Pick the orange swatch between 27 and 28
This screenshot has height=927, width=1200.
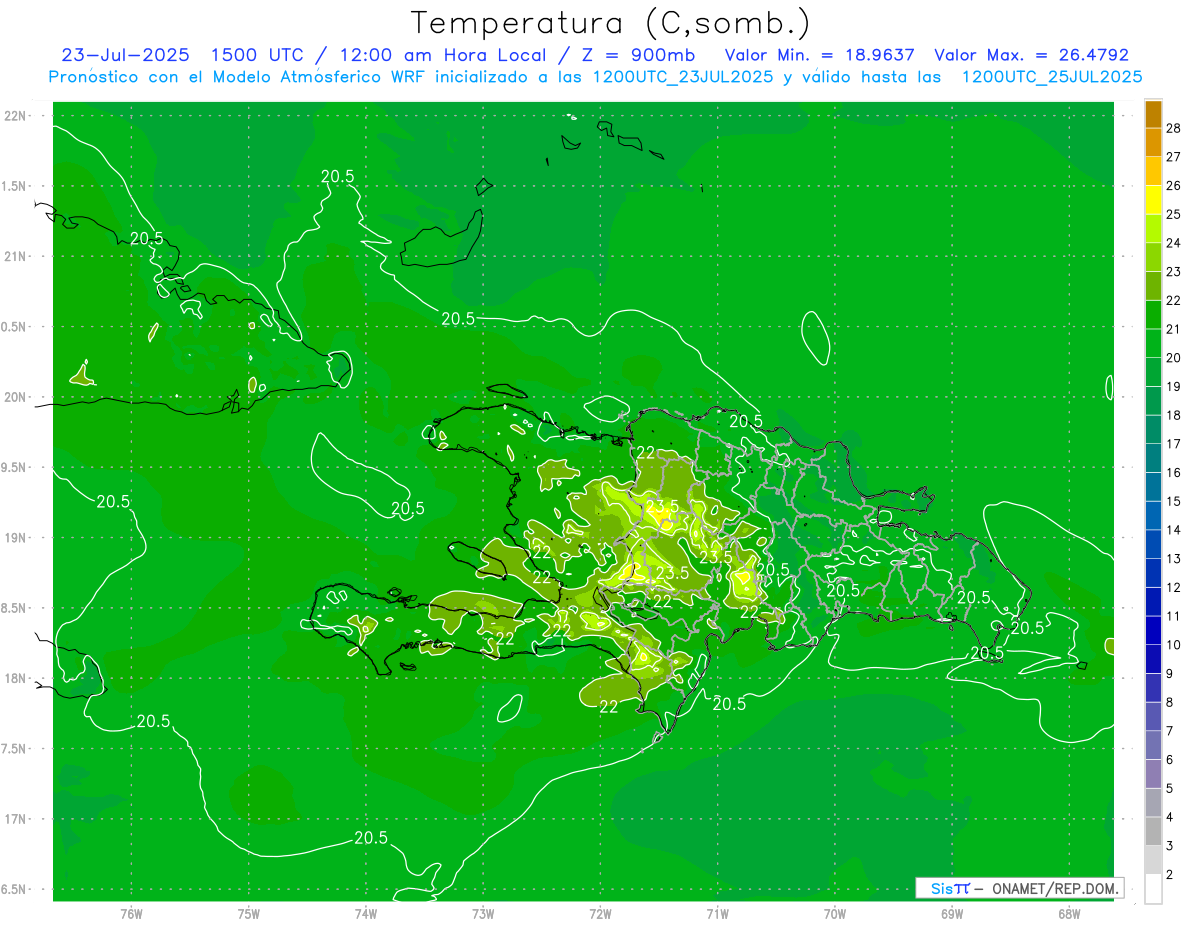click(x=1153, y=143)
